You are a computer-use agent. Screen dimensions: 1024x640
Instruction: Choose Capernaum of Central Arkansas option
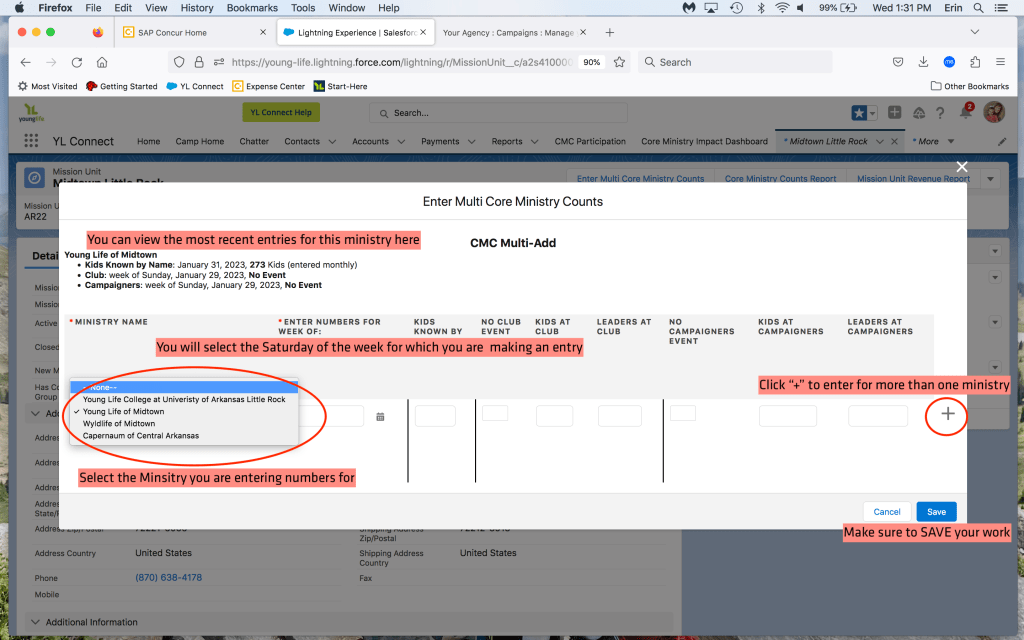coord(141,435)
